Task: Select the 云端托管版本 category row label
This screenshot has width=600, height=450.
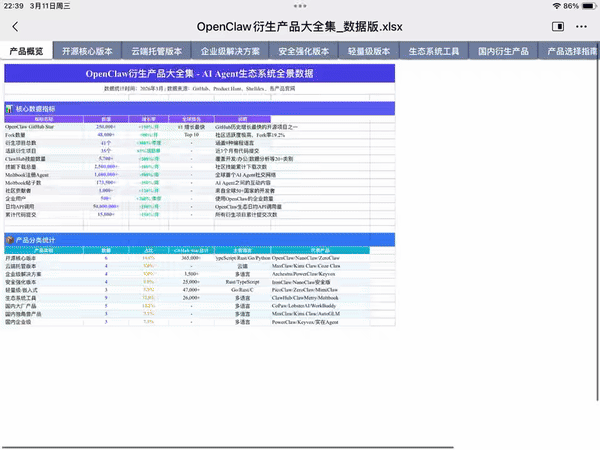Action: [x=44, y=266]
